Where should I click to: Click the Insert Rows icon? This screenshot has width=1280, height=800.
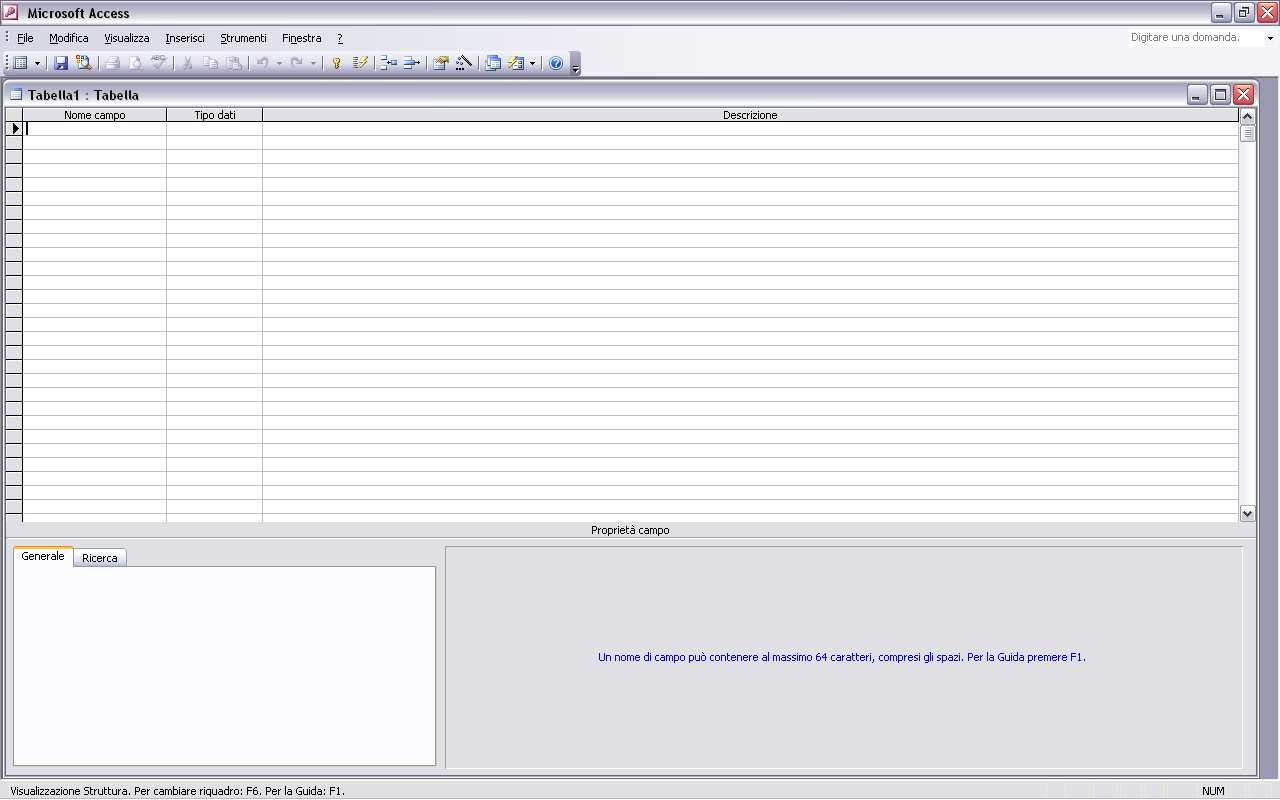(389, 63)
